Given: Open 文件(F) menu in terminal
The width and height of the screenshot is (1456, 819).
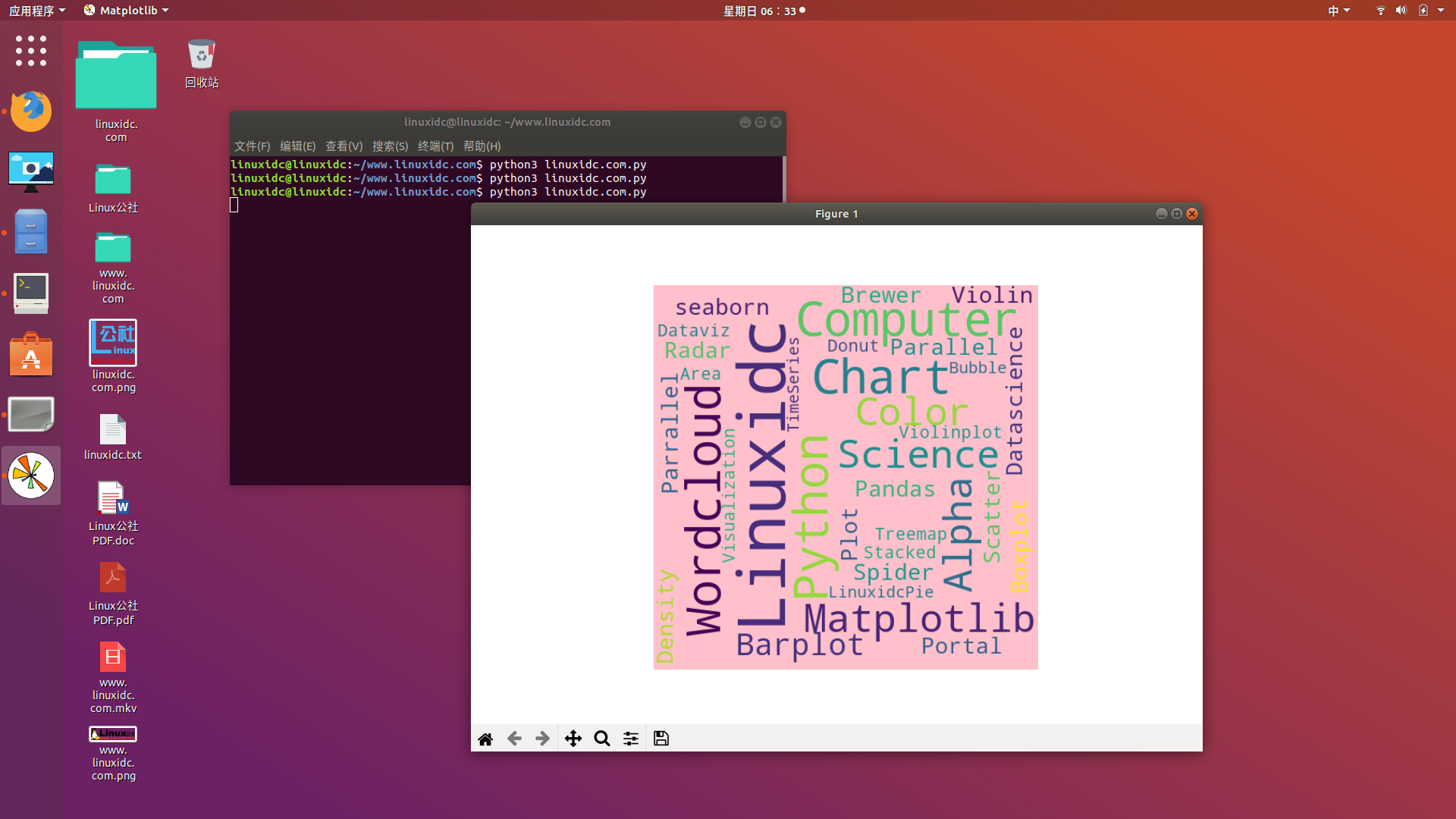Looking at the screenshot, I should pos(252,146).
